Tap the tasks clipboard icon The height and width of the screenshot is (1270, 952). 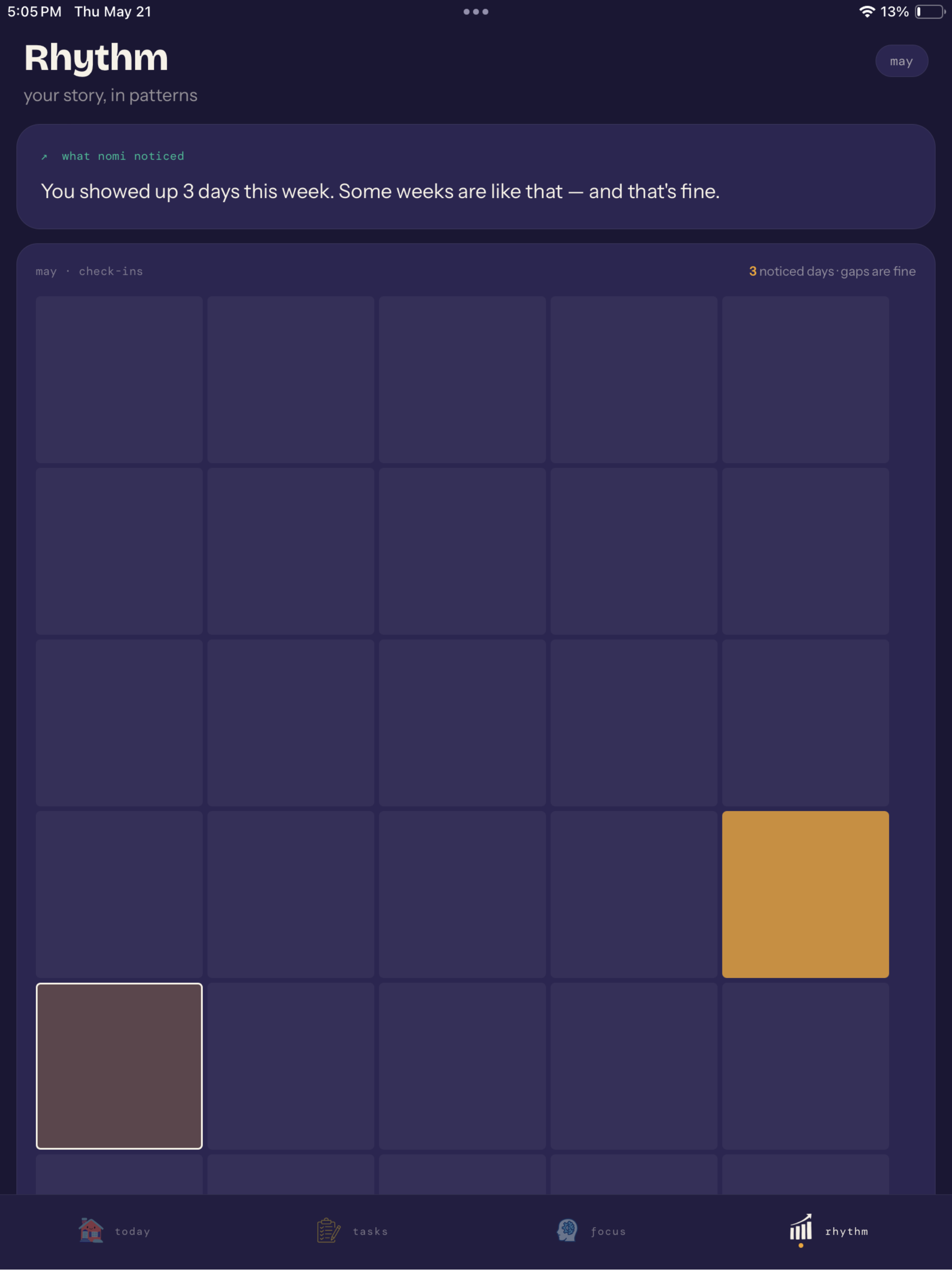329,1230
